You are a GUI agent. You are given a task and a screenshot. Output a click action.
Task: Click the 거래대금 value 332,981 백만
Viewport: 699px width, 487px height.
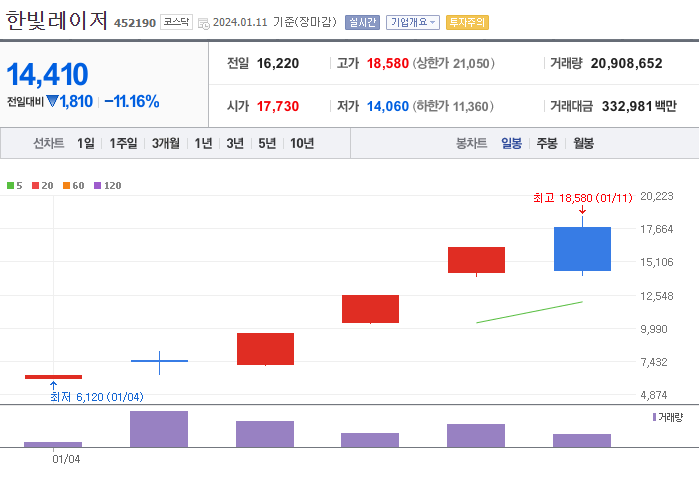[639, 106]
